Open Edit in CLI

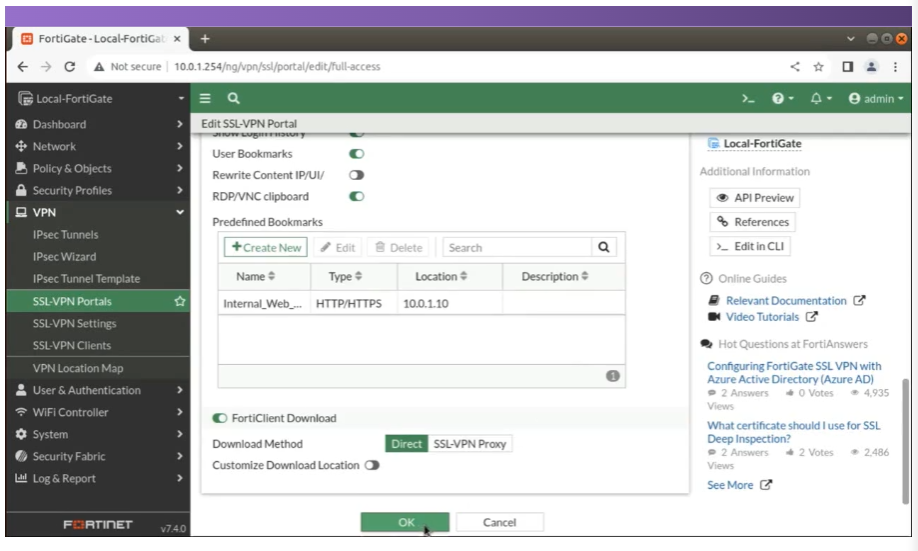(x=750, y=246)
